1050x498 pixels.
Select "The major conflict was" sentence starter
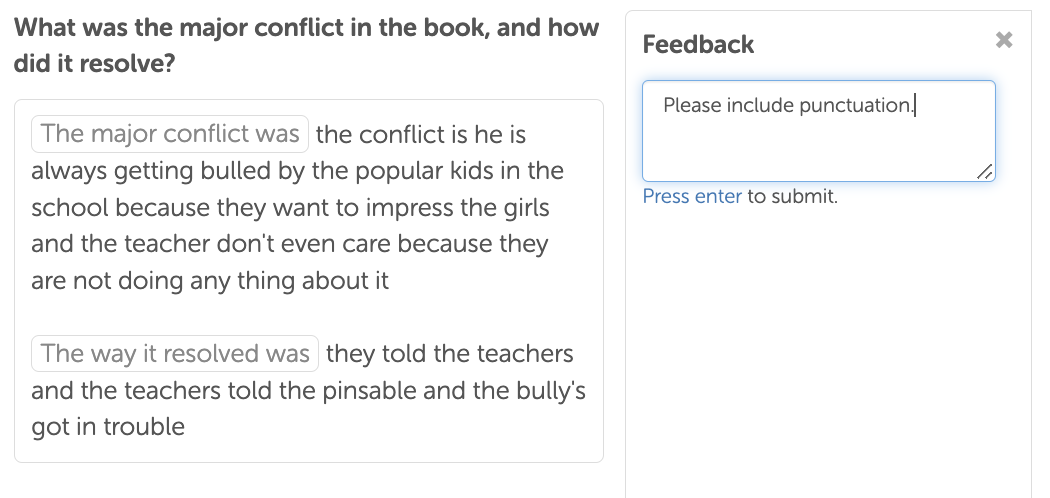click(x=170, y=134)
